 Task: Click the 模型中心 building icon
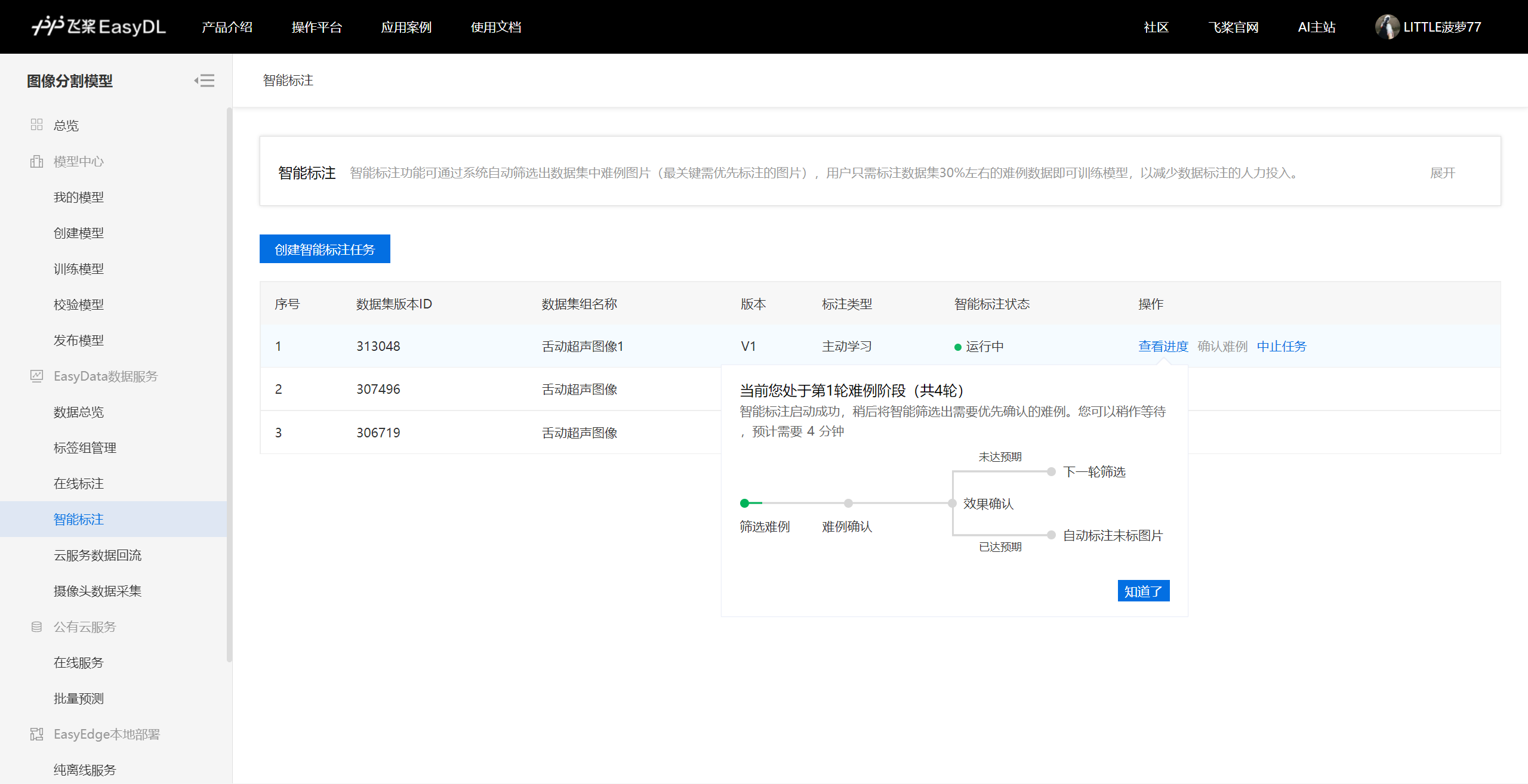(36, 161)
